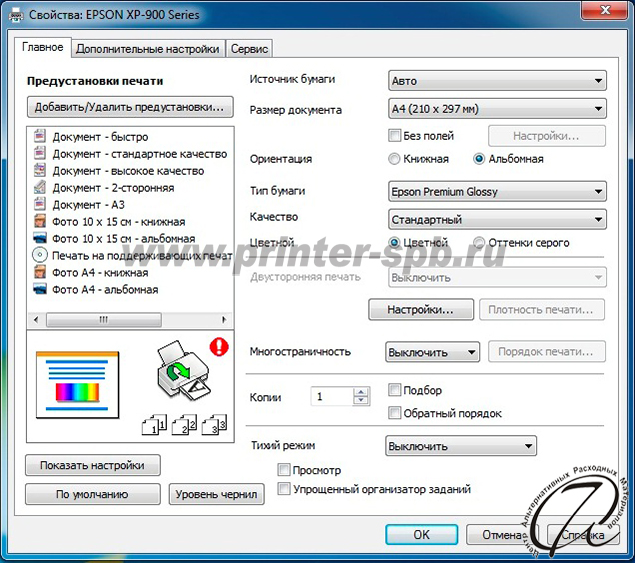Screen dimensions: 635x563
Task: Decrease copies with the down spinner arrow
Action: point(360,401)
